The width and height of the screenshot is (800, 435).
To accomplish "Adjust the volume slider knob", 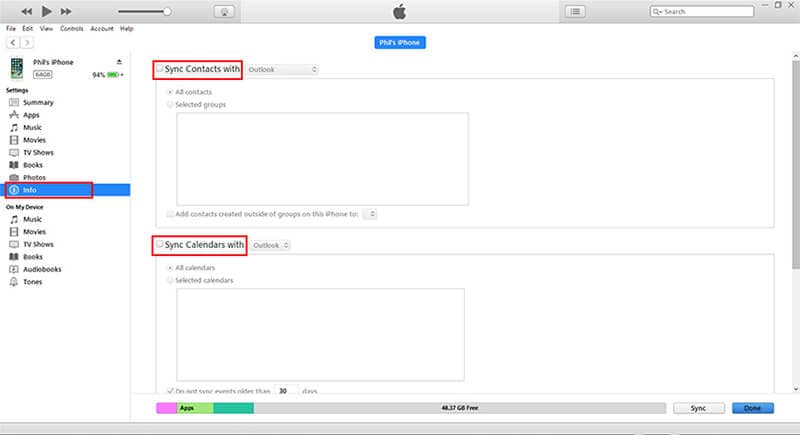I will point(167,11).
